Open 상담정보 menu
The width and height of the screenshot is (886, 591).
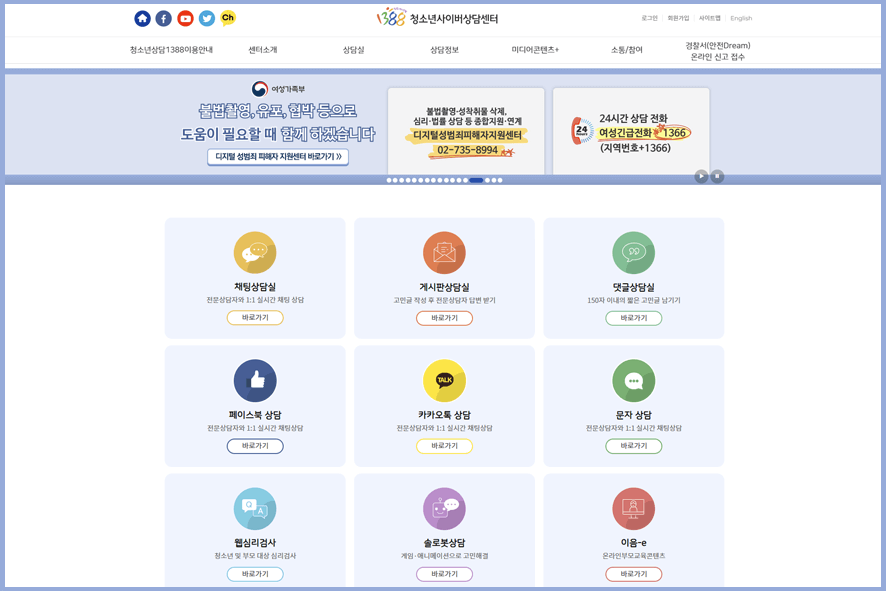[x=444, y=50]
